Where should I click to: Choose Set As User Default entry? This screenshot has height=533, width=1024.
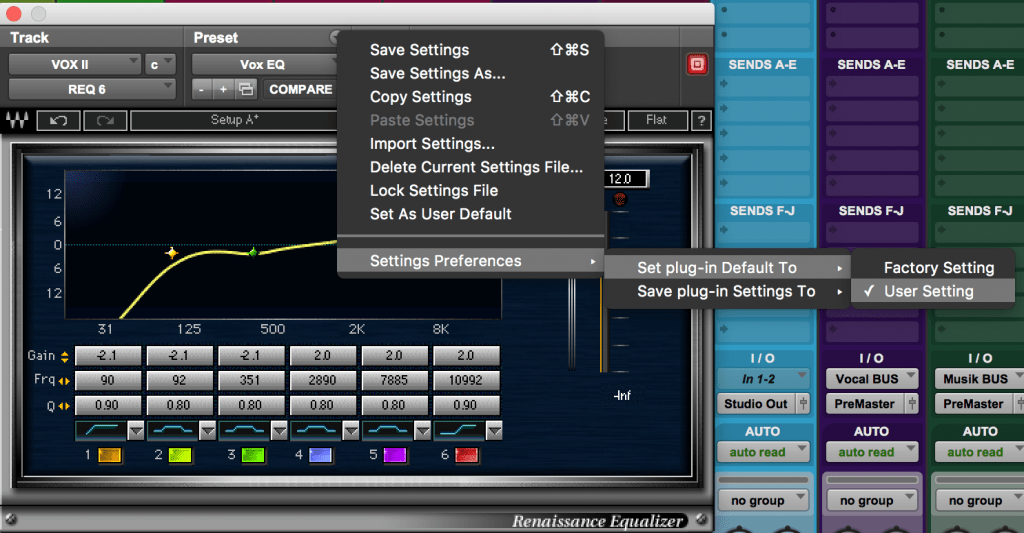pyautogui.click(x=470, y=214)
